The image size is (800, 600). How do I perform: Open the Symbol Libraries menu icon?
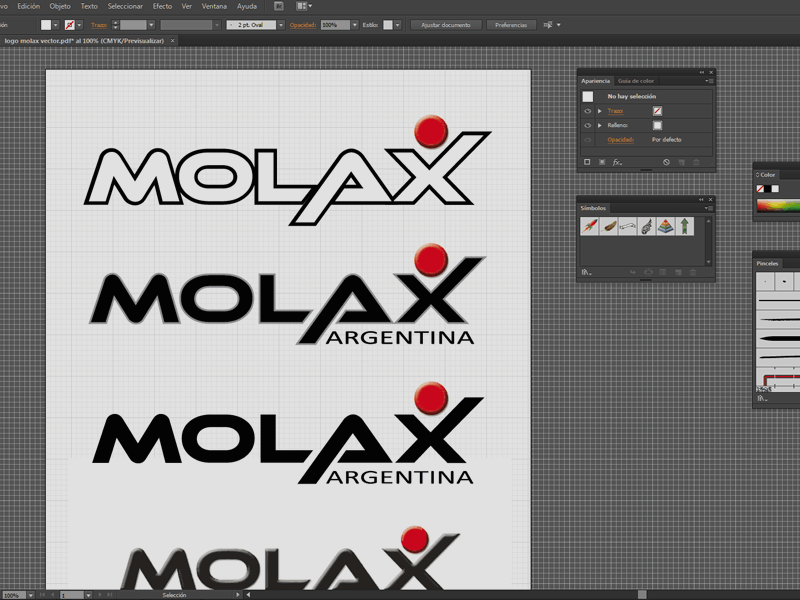pyautogui.click(x=584, y=272)
